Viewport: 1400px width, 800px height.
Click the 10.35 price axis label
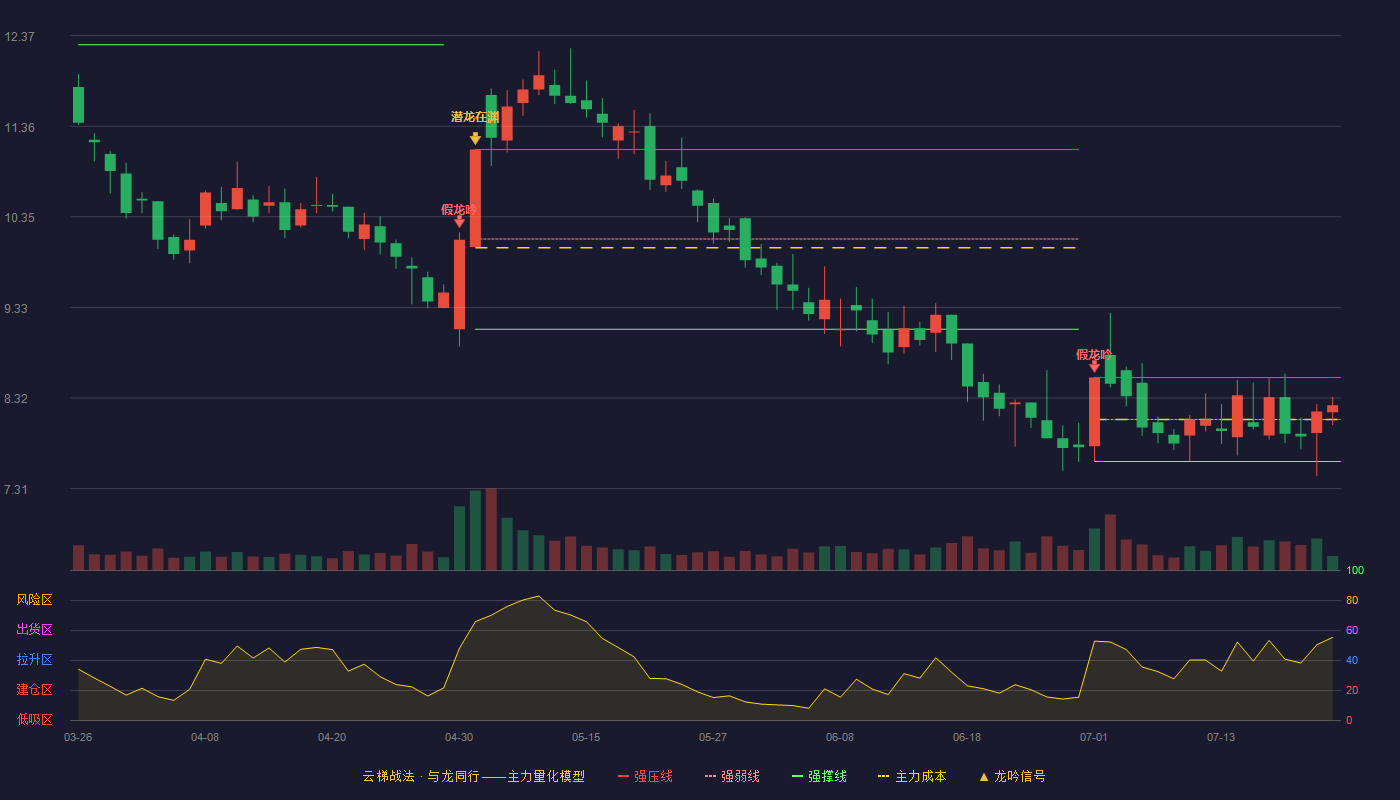pyautogui.click(x=19, y=218)
